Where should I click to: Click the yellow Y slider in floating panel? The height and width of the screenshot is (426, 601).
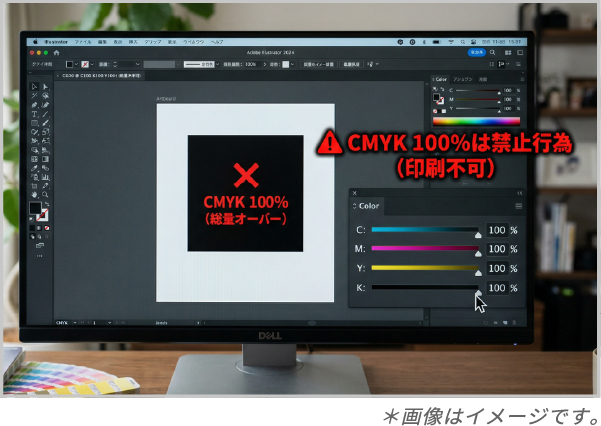click(x=425, y=268)
